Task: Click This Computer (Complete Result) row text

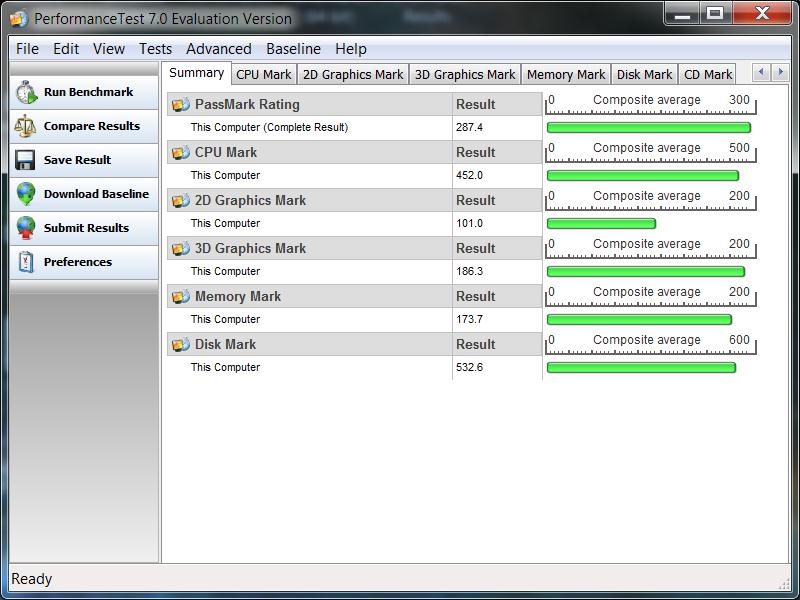Action: pyautogui.click(x=269, y=128)
